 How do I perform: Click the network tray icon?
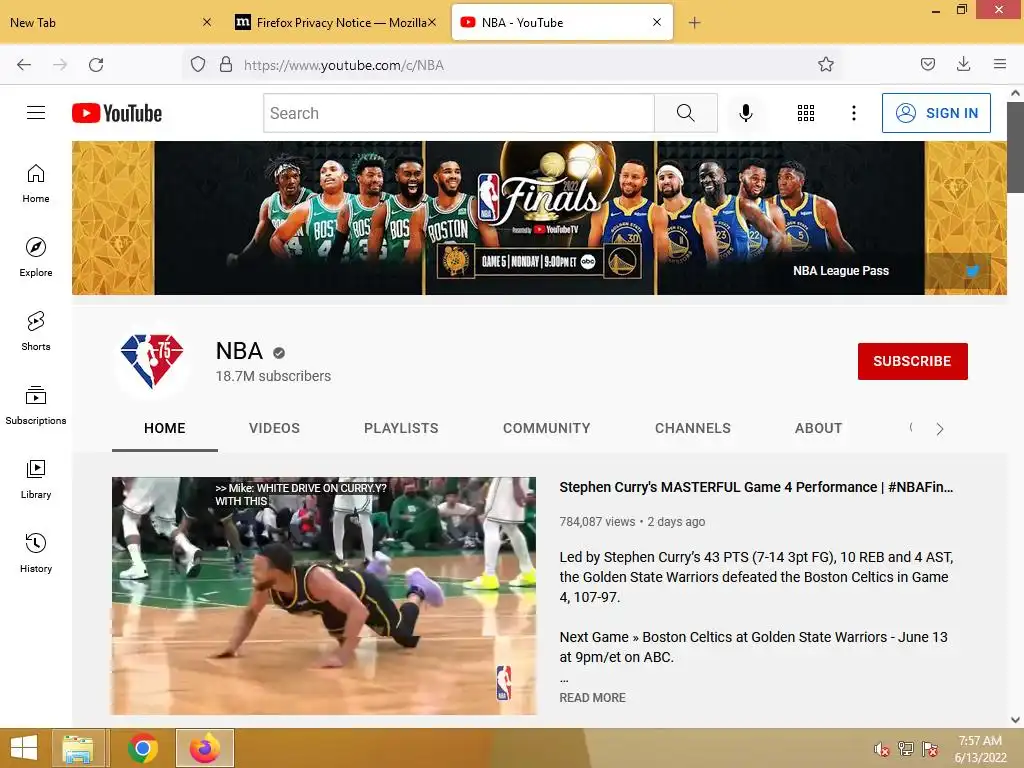point(906,749)
